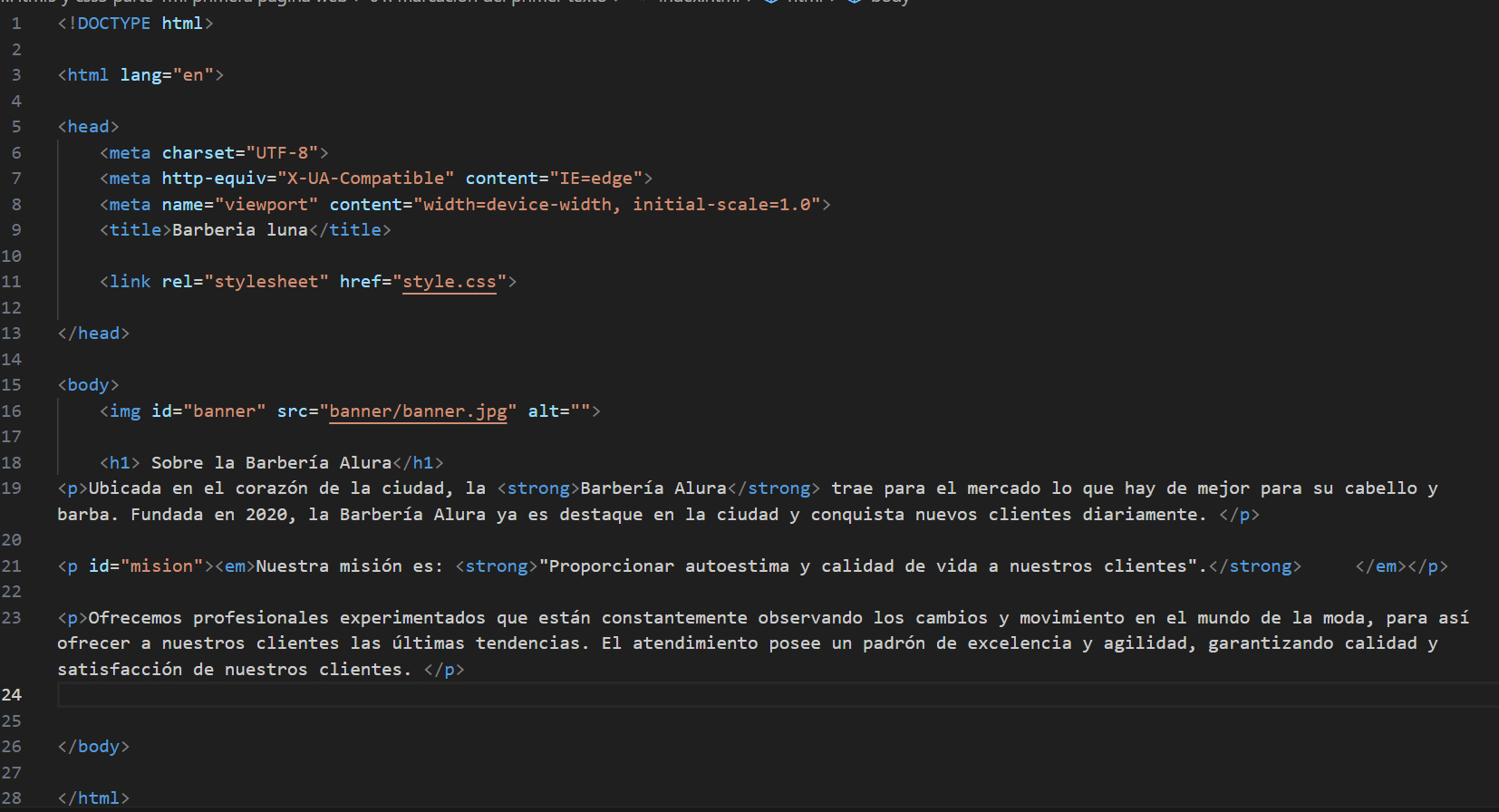
Task: Click the "Ubicada en el corazón" paragraph start
Action: coord(208,488)
